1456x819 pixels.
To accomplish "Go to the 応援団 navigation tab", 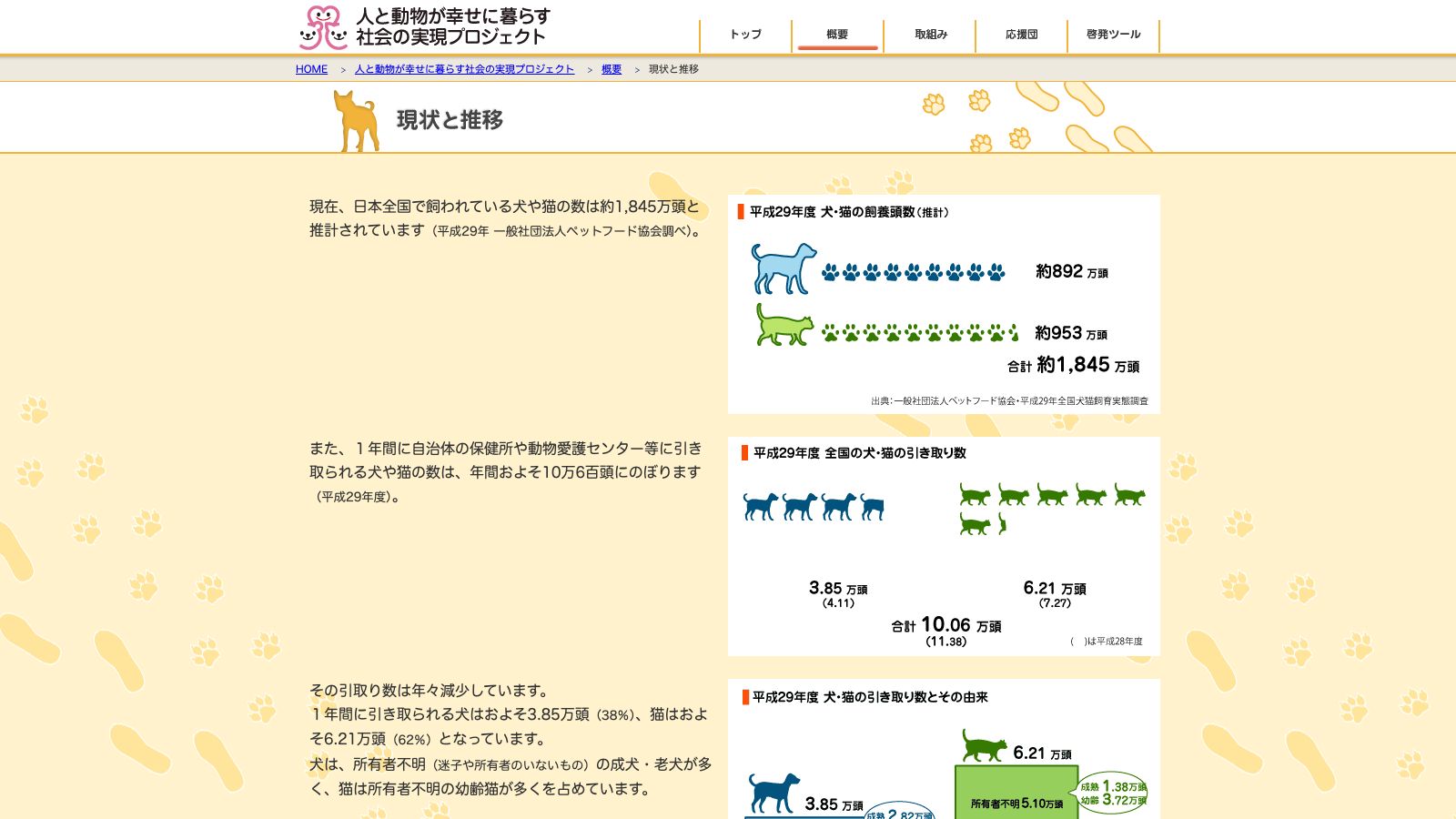I will pos(1021,35).
